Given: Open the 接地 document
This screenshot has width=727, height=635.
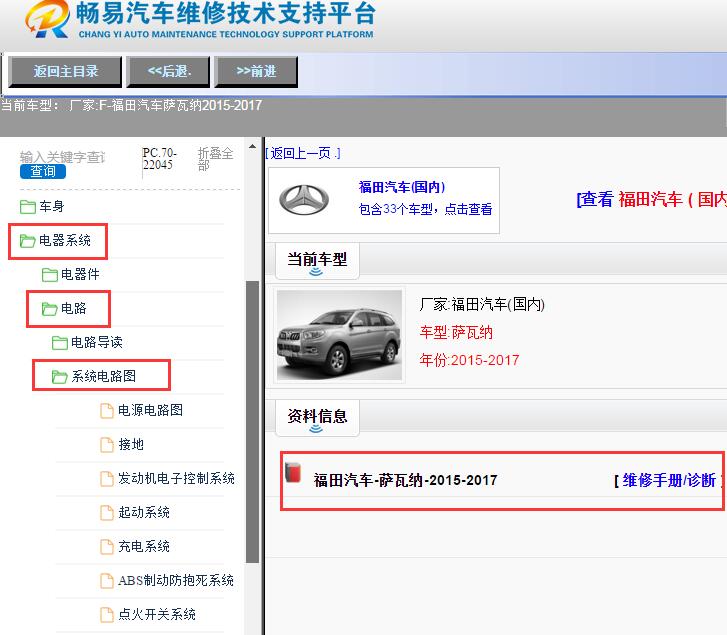Looking at the screenshot, I should tap(131, 444).
